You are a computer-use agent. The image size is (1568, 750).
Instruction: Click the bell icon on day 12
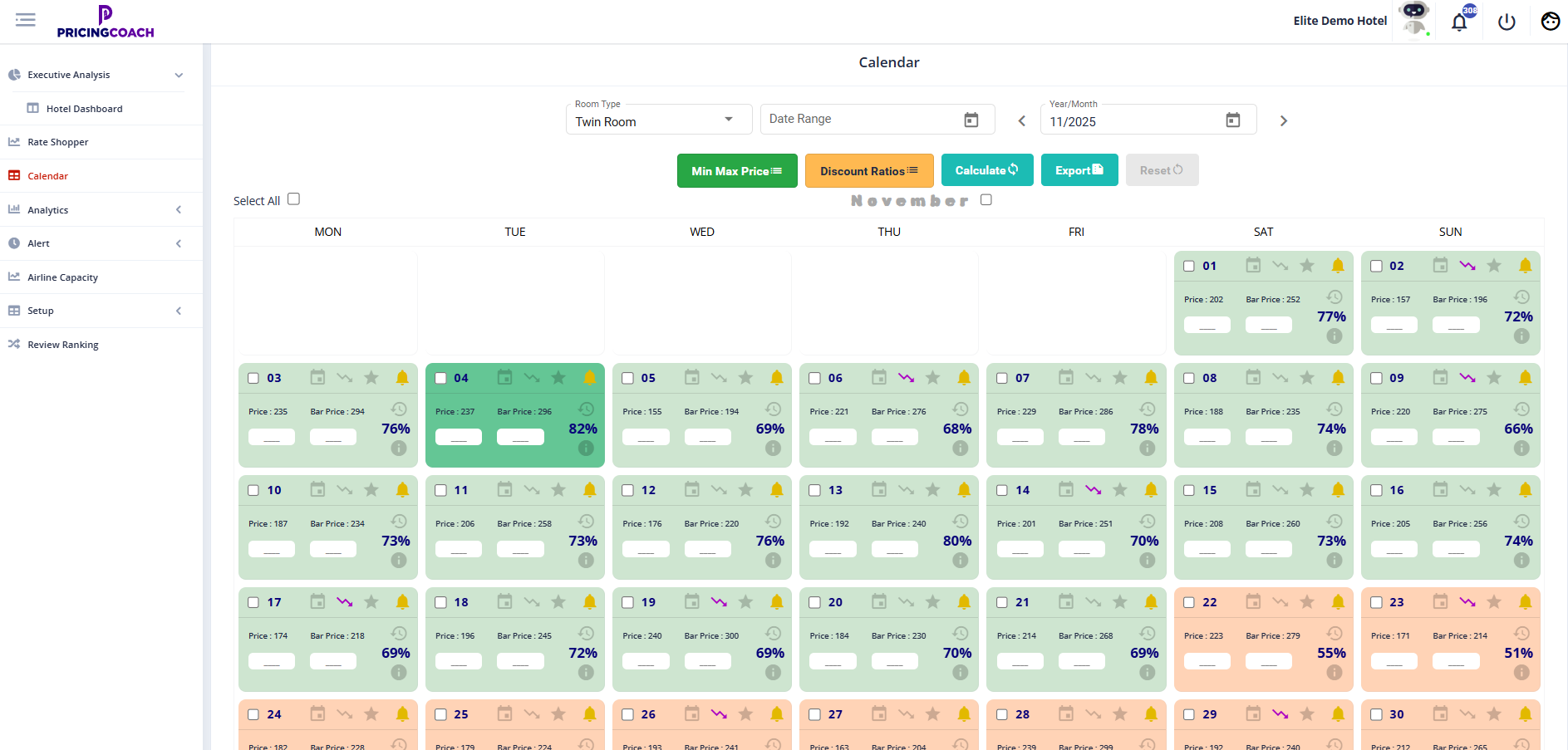pos(777,490)
